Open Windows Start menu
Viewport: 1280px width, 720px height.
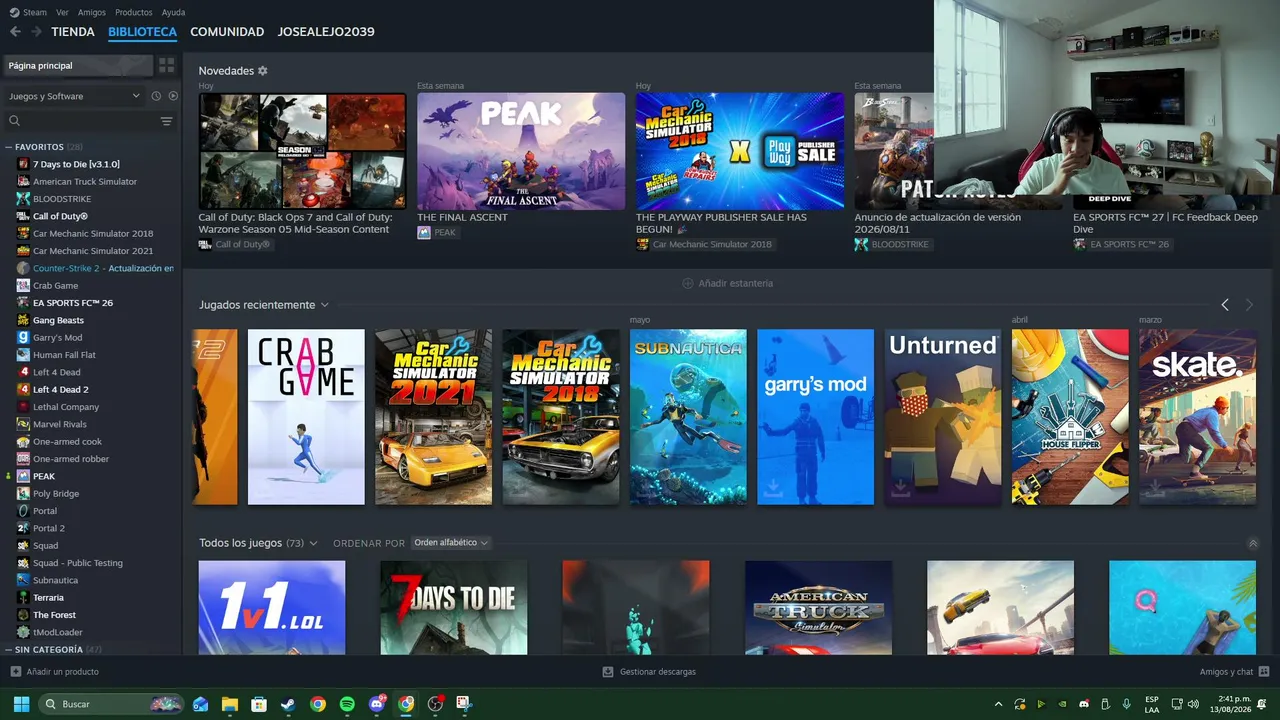click(x=21, y=704)
